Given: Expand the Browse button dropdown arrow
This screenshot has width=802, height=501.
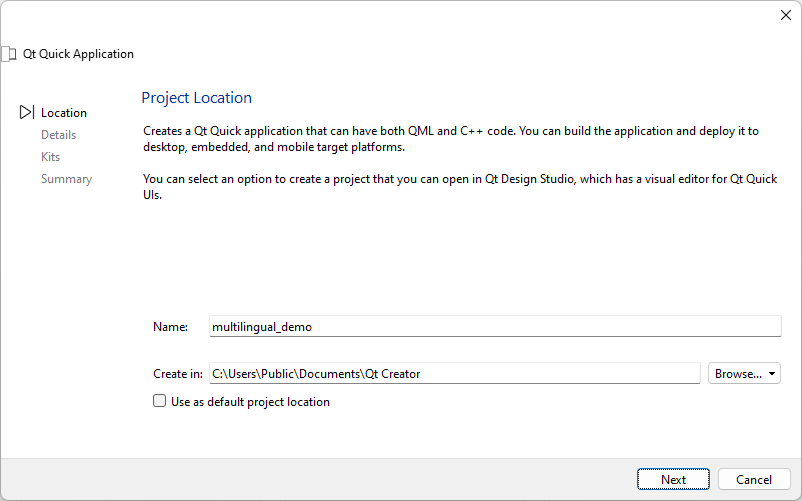Looking at the screenshot, I should pos(772,374).
